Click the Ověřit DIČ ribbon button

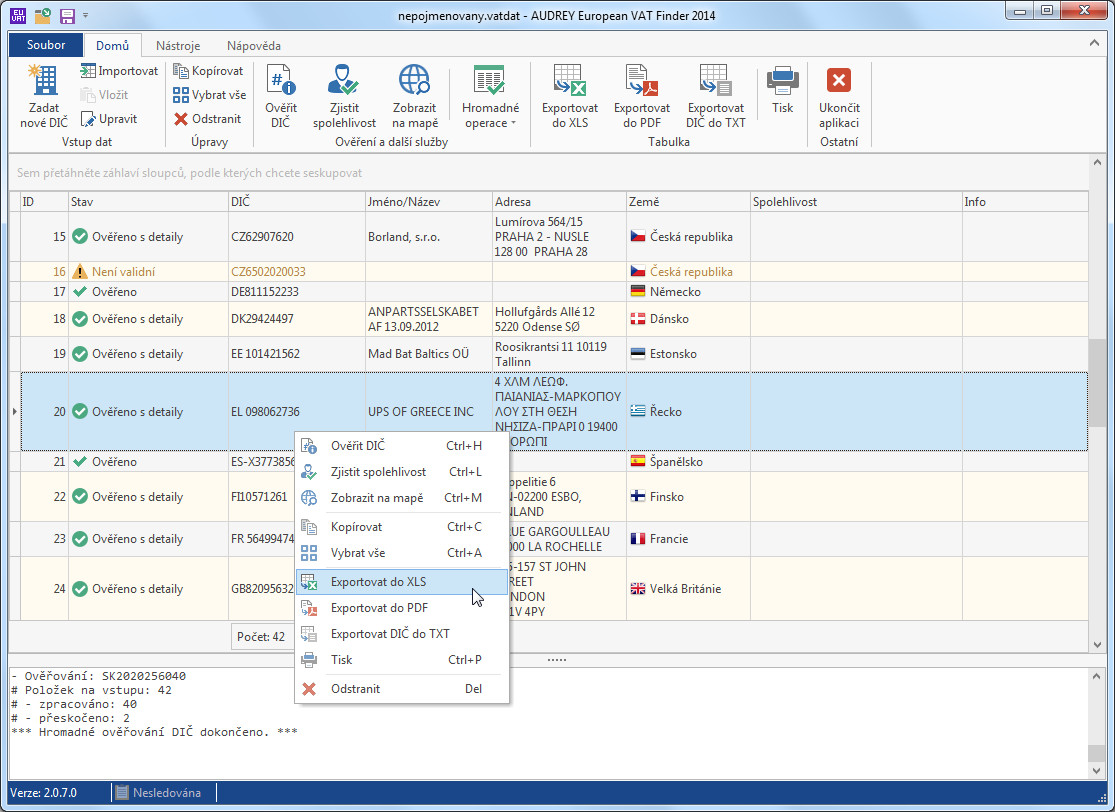[x=281, y=97]
